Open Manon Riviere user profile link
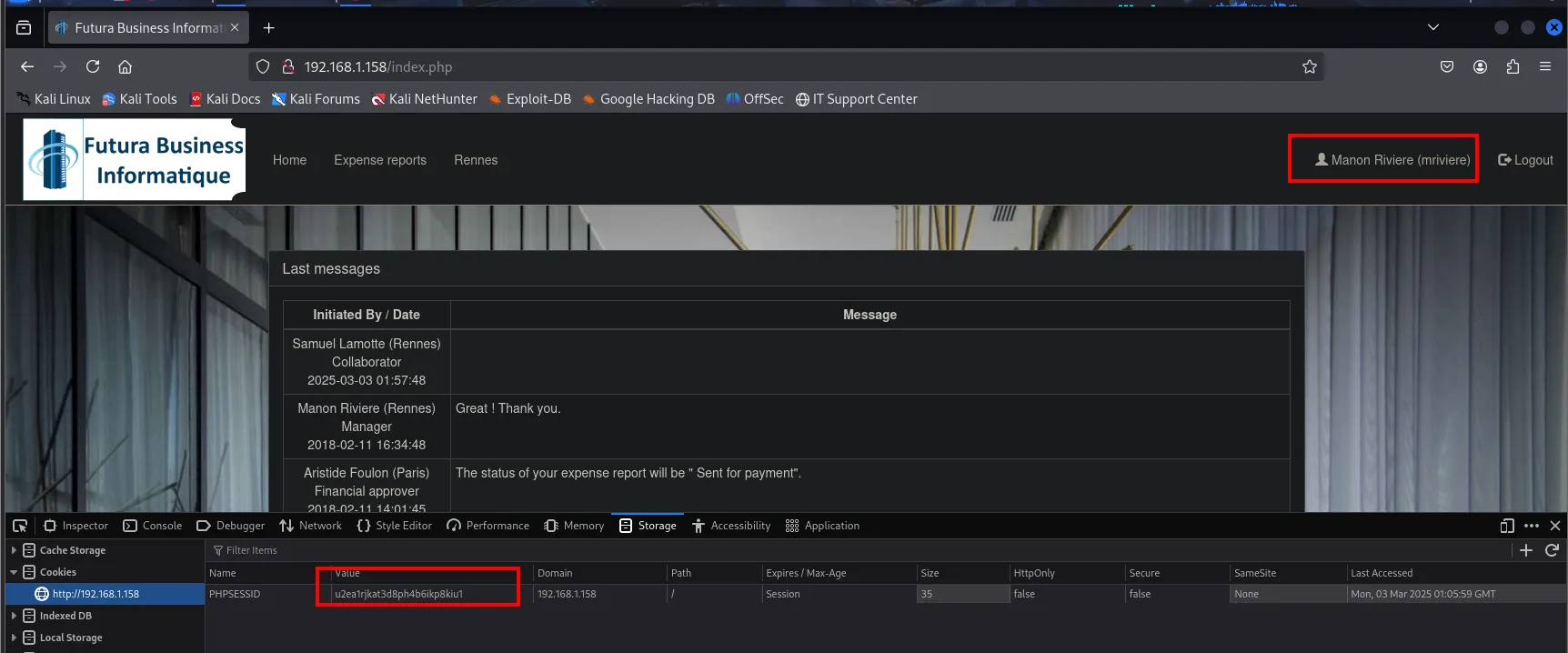The width and height of the screenshot is (1568, 653). click(x=1392, y=160)
